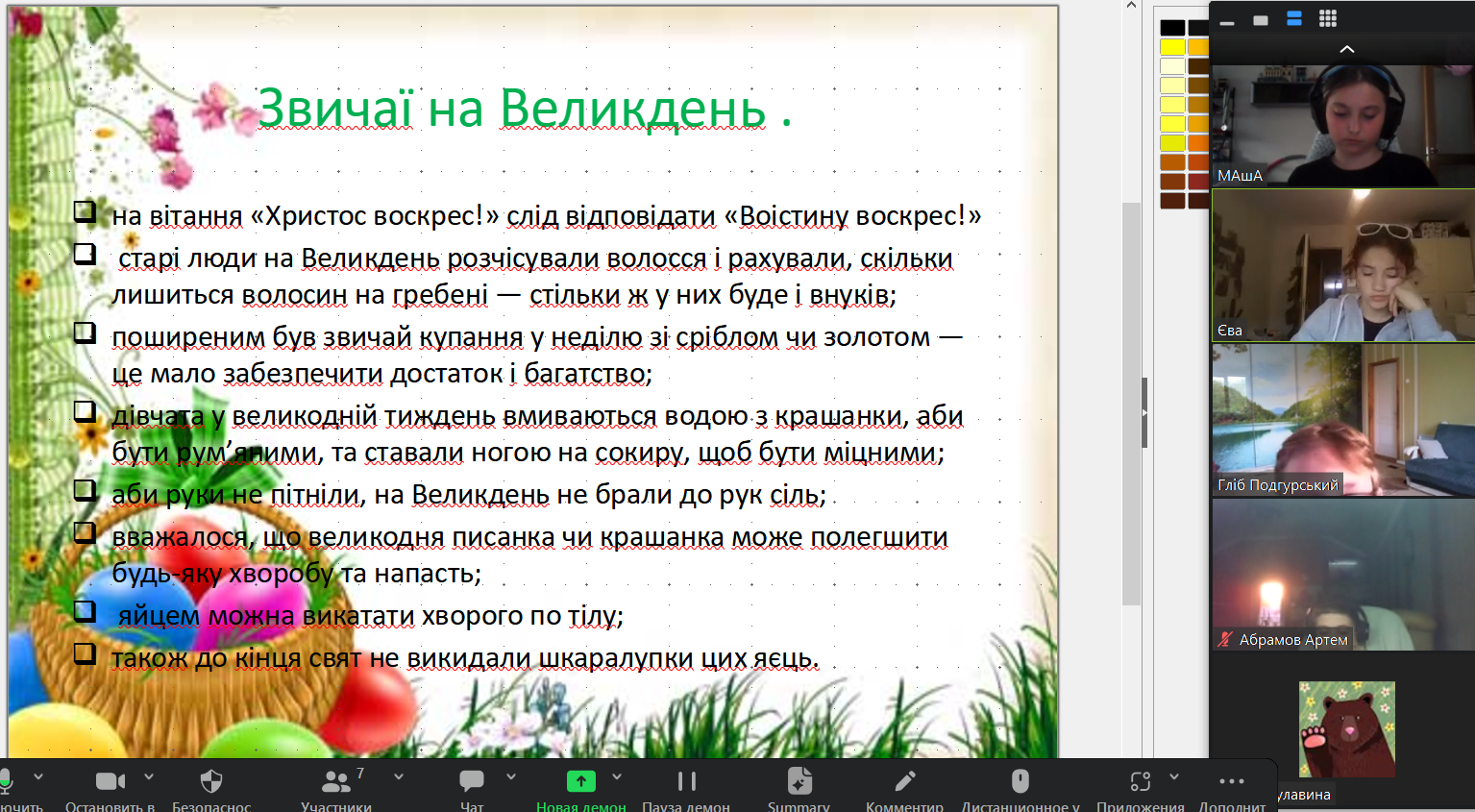Click bullet box before 'аби руки не пітніли'
Image resolution: width=1475 pixels, height=812 pixels.
coord(85,490)
